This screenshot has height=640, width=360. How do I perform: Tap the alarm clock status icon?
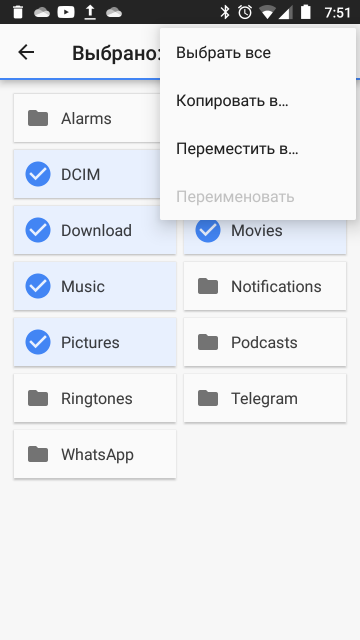point(245,12)
